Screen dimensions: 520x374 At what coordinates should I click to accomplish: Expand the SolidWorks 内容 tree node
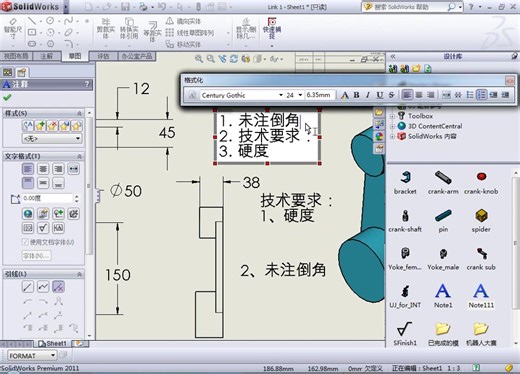(x=393, y=136)
